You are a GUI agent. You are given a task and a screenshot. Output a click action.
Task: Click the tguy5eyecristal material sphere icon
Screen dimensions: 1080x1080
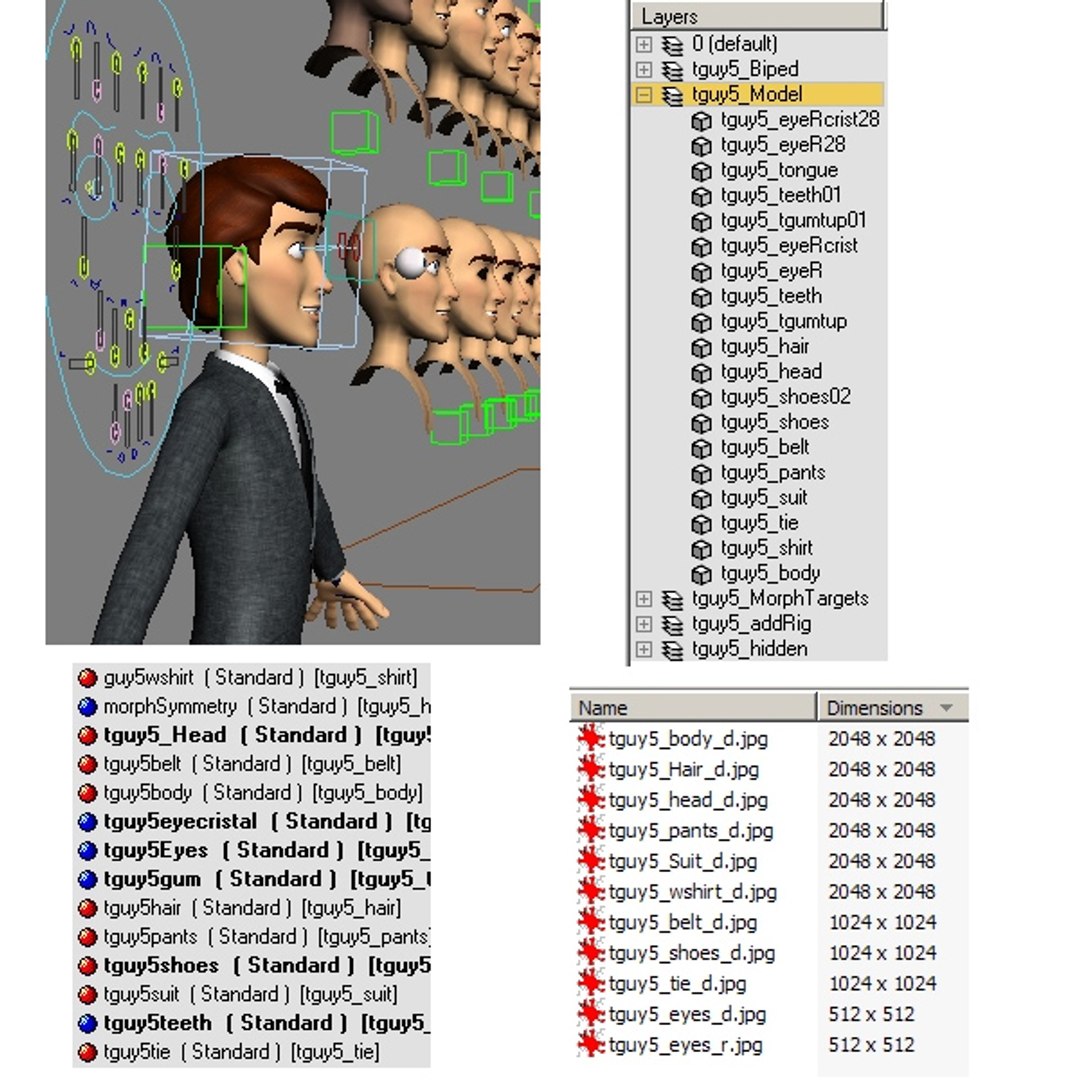[x=87, y=822]
